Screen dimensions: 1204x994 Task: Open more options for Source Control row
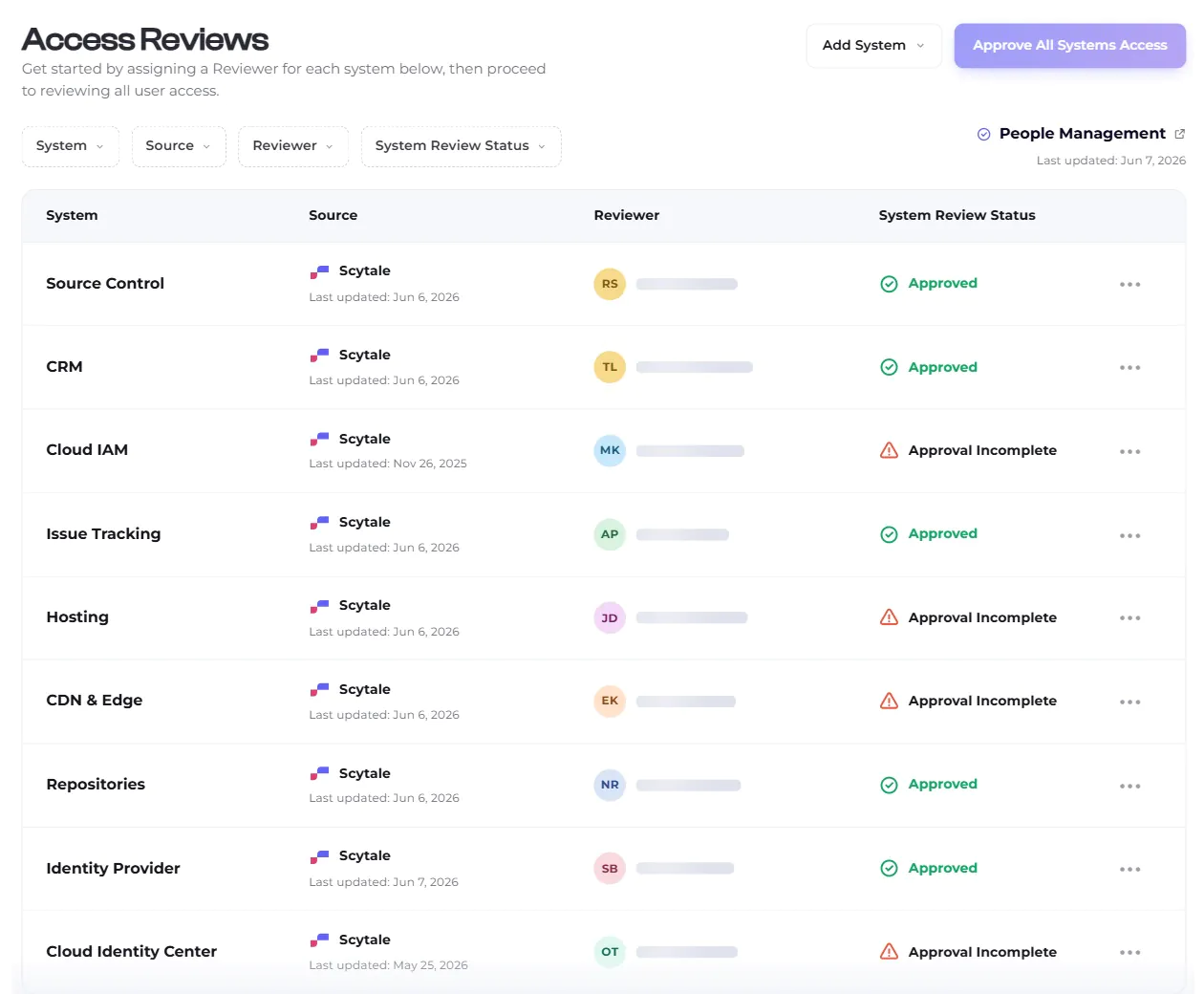[1130, 284]
